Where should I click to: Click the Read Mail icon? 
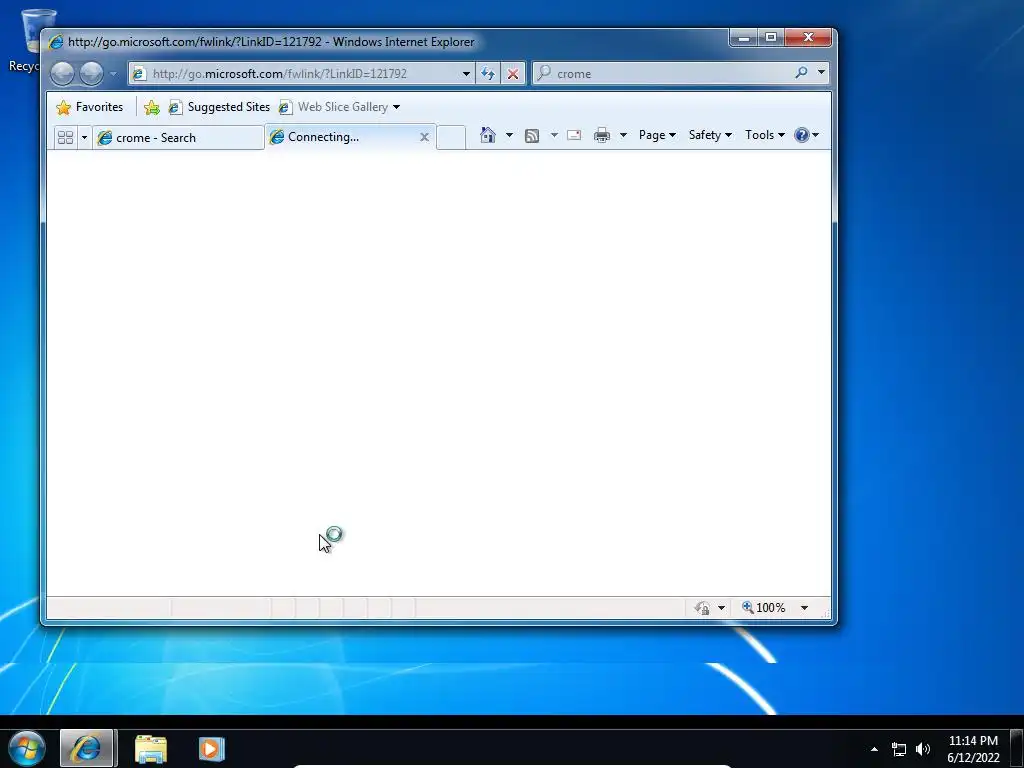coord(574,135)
